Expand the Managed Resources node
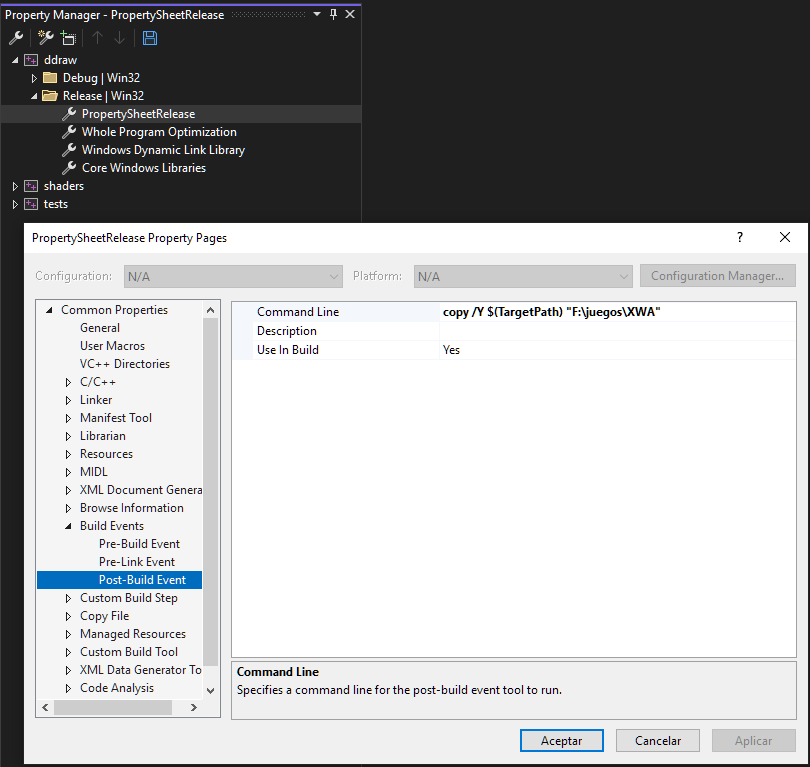The image size is (810, 767). point(68,634)
